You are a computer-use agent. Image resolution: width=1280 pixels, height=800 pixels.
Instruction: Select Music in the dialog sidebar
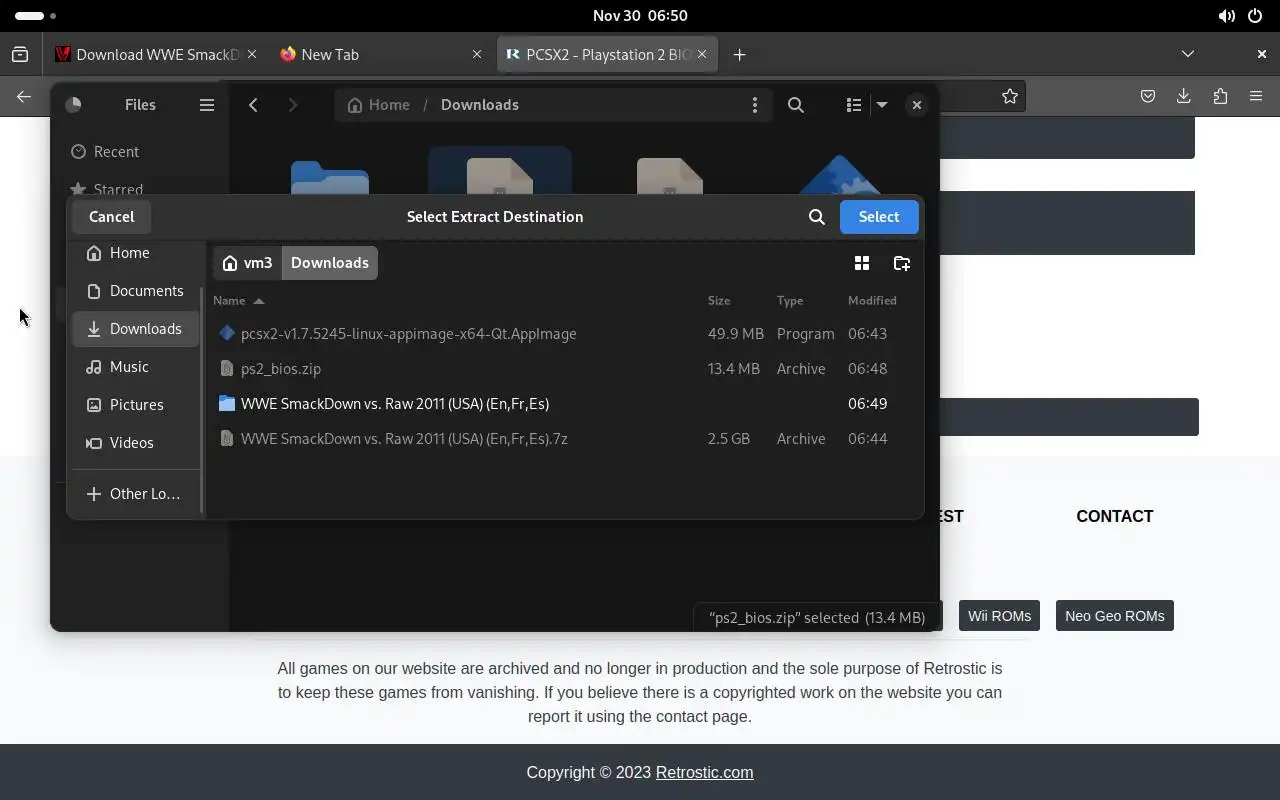(135, 367)
